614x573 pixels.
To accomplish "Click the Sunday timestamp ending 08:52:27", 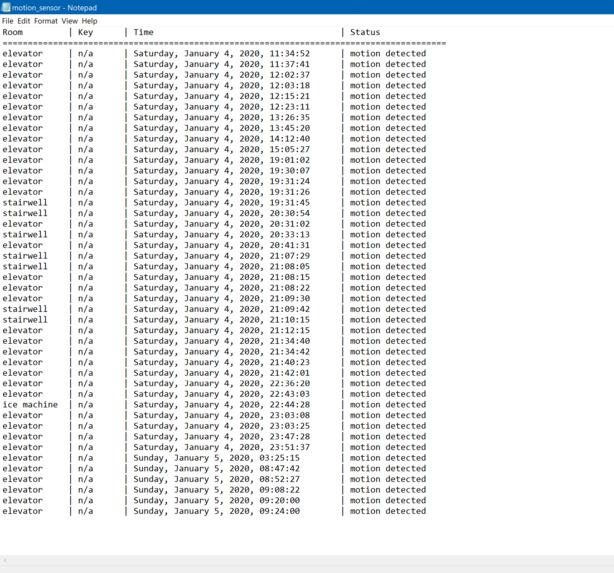I will [217, 479].
